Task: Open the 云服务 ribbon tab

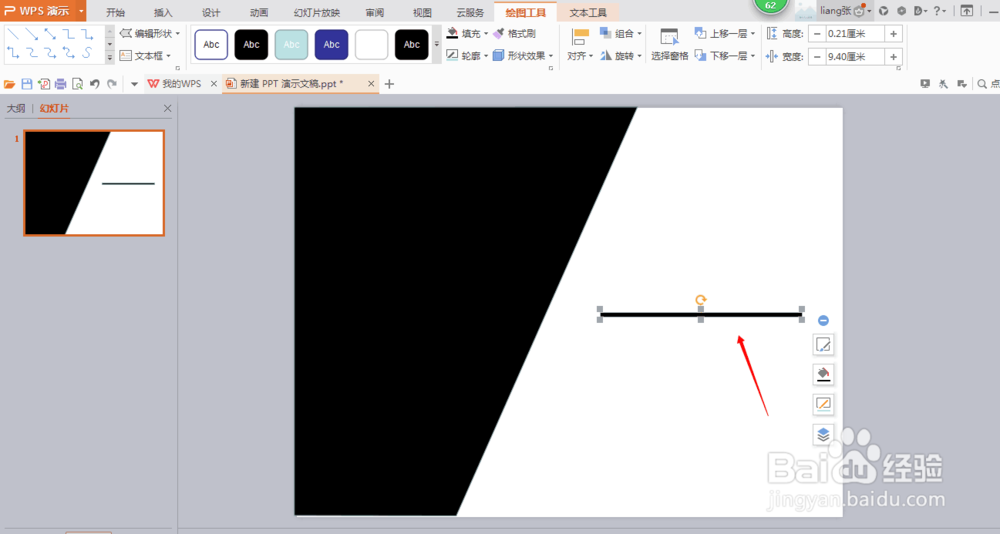Action: (x=470, y=13)
